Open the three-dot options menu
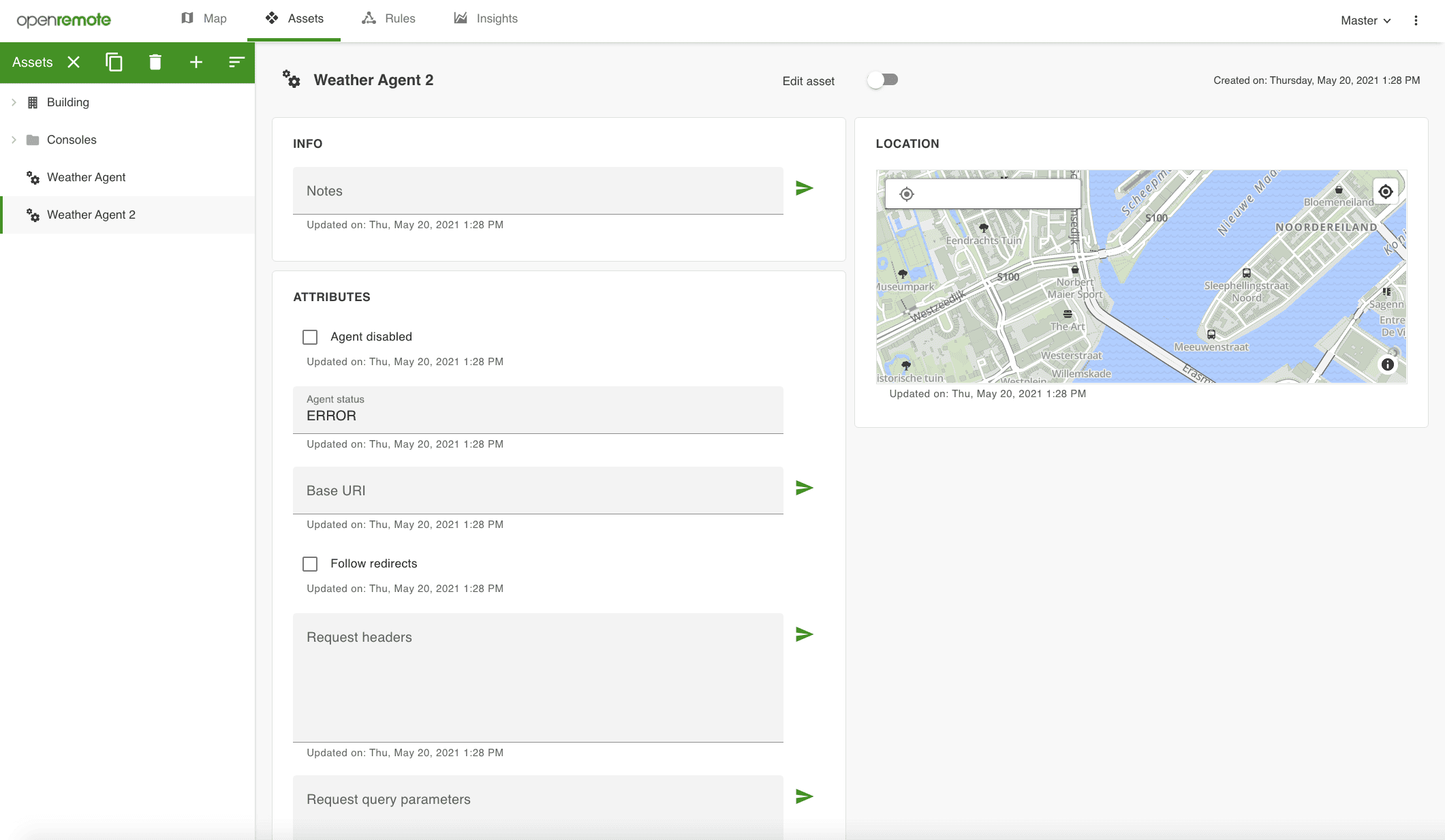 (1416, 20)
